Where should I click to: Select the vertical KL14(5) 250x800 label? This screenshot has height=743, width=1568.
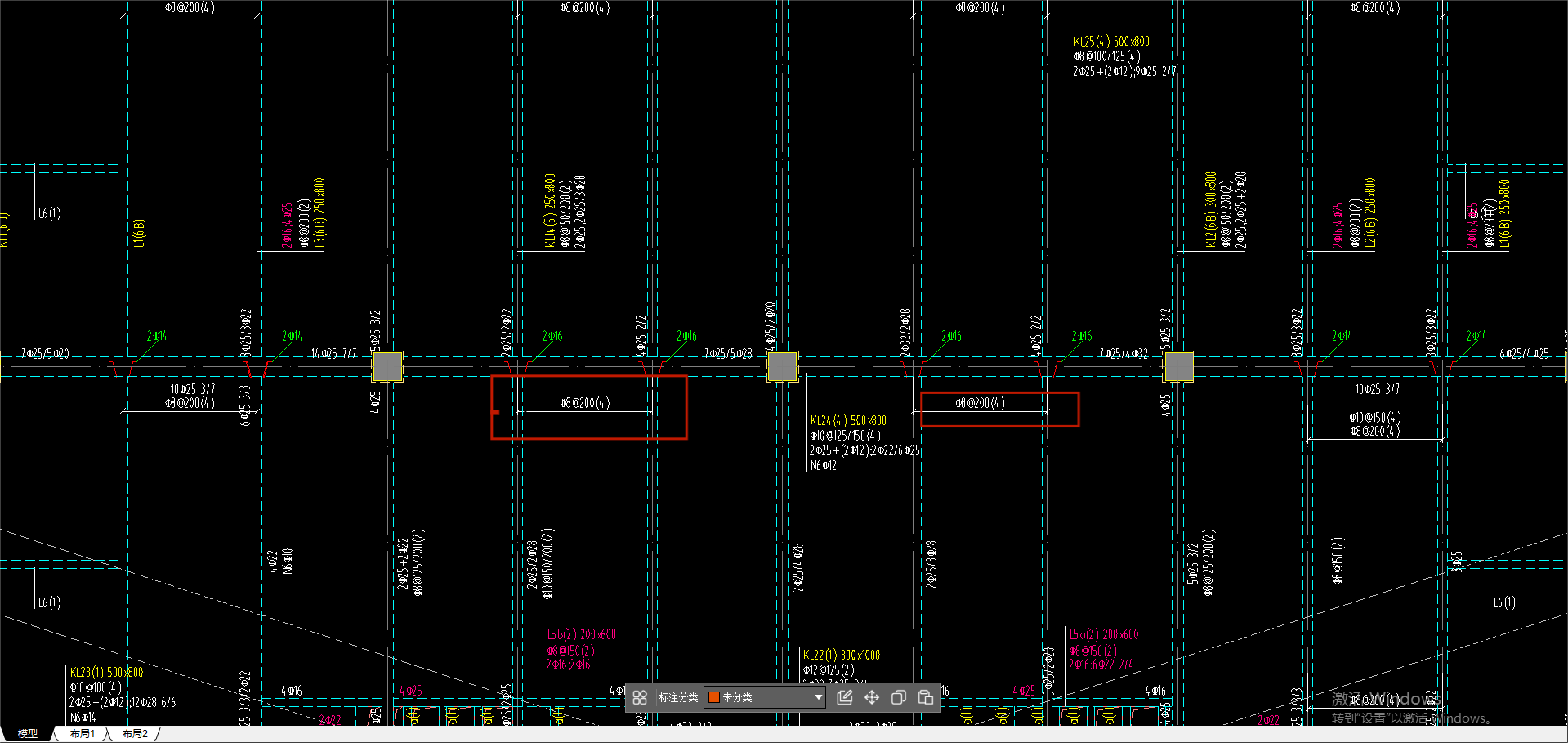pos(550,210)
